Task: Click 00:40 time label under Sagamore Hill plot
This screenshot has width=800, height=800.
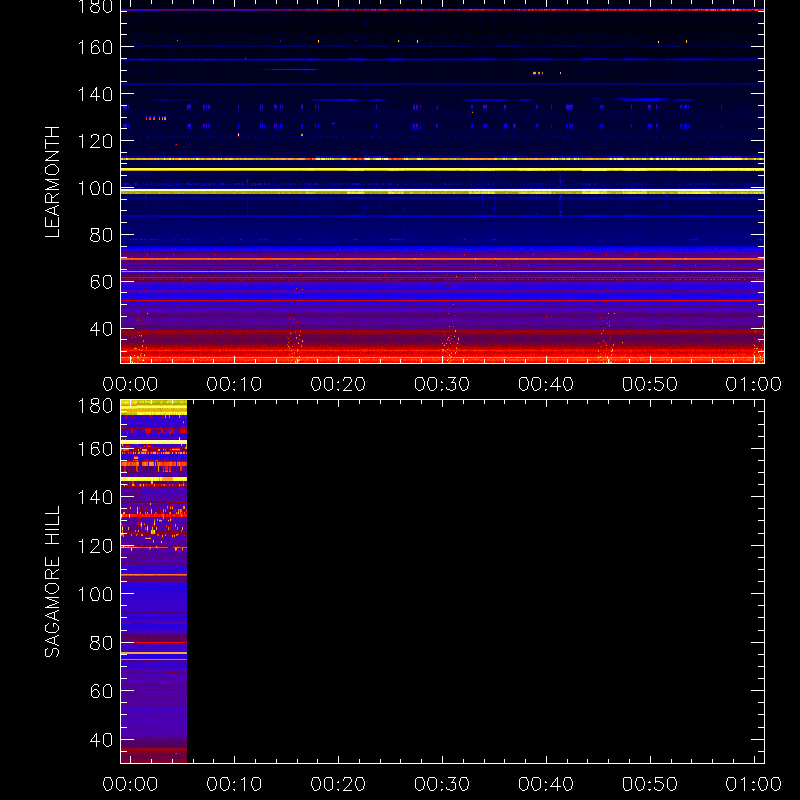Action: (x=546, y=784)
